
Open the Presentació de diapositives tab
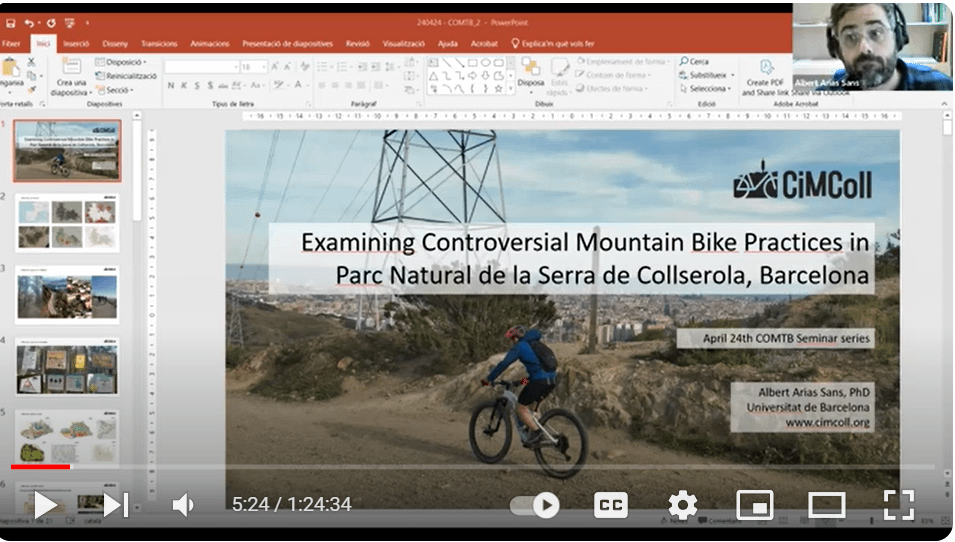287,44
